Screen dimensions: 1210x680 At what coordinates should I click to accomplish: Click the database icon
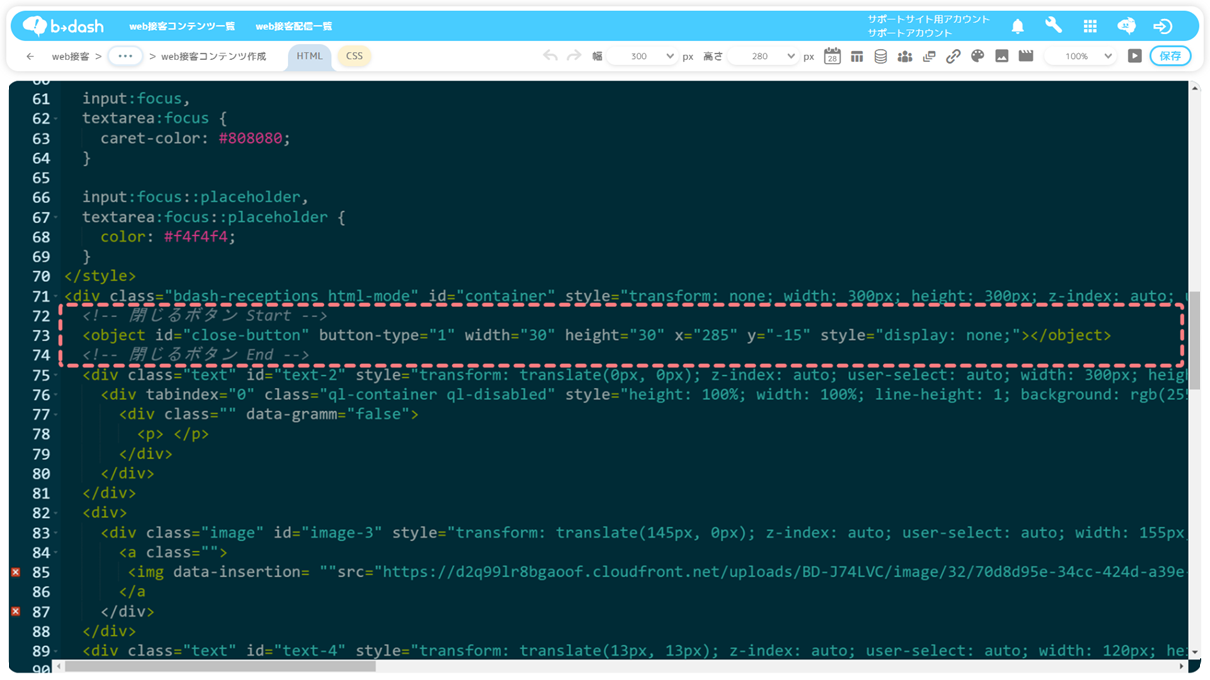pyautogui.click(x=881, y=56)
